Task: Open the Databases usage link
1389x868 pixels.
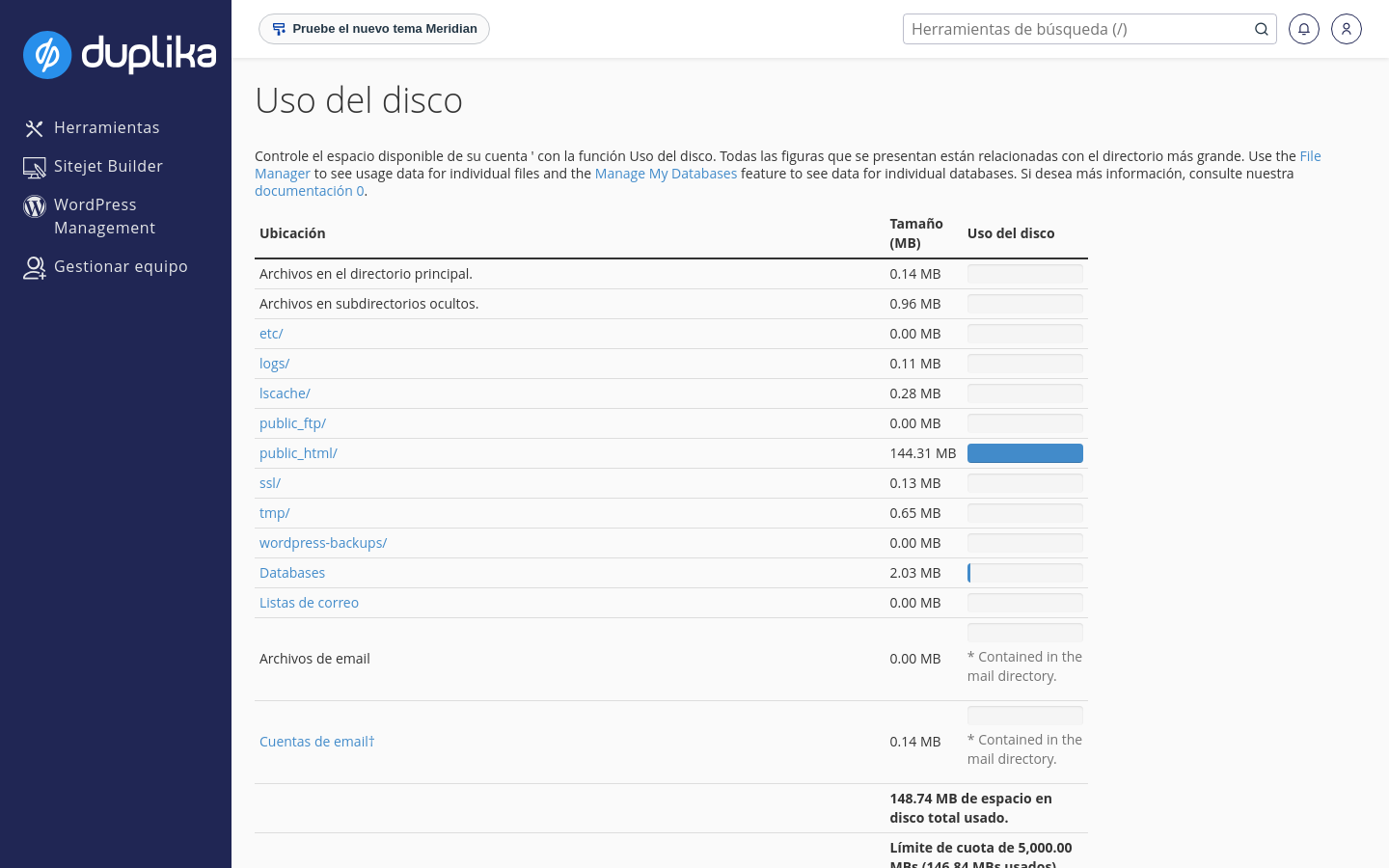Action: [x=292, y=573]
